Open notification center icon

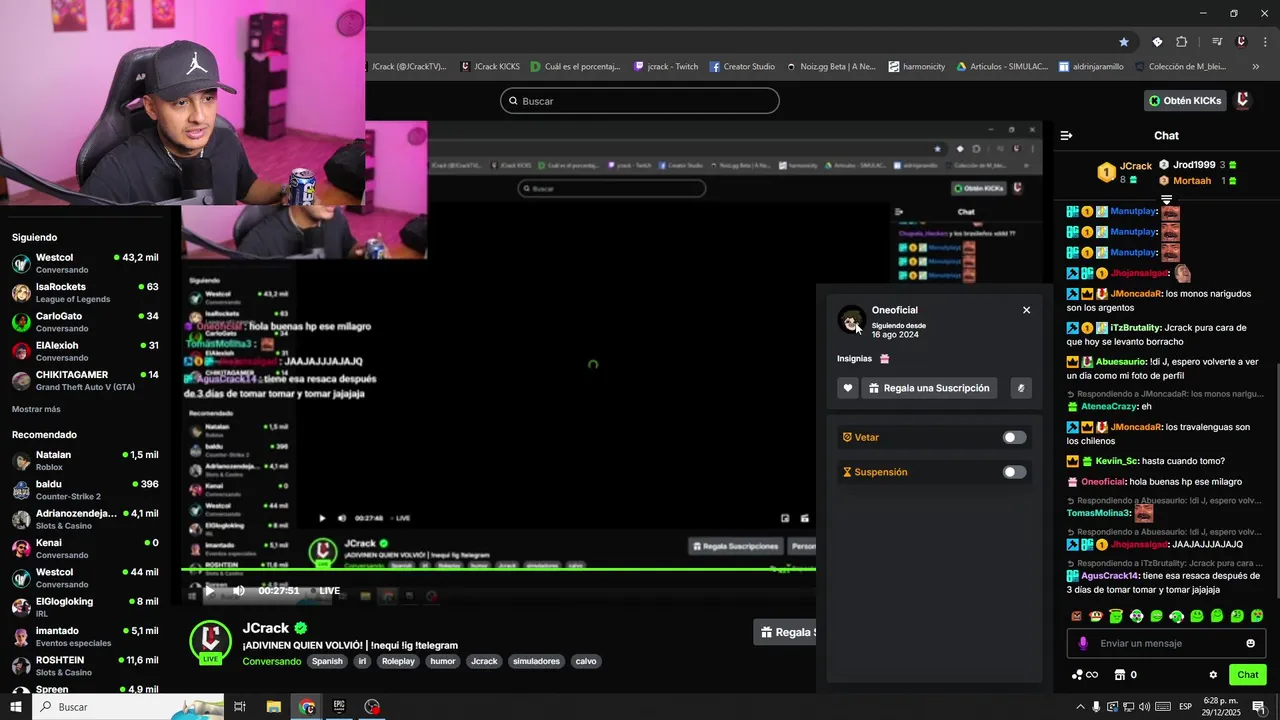coord(1259,707)
